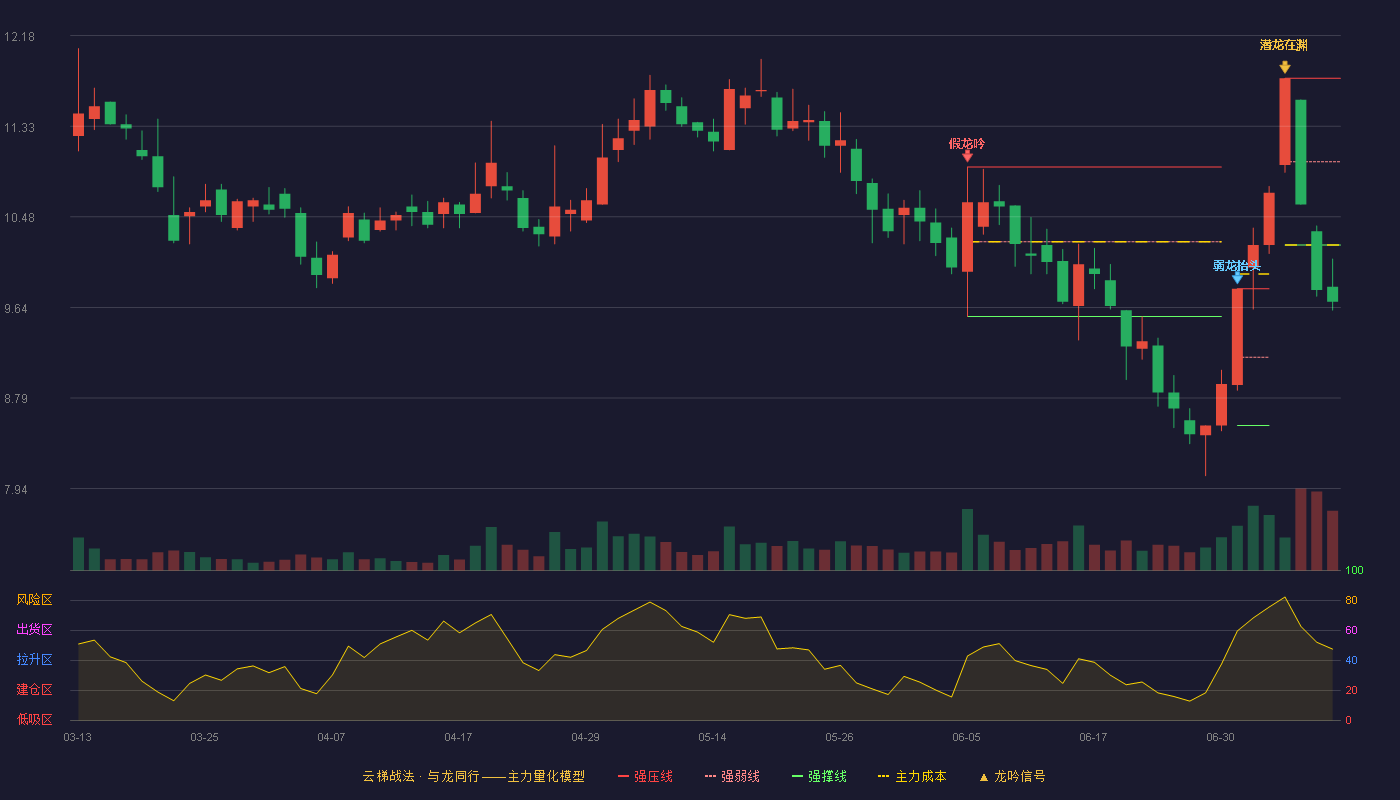Click the 20 indicator scale value
The height and width of the screenshot is (800, 1400).
1351,690
